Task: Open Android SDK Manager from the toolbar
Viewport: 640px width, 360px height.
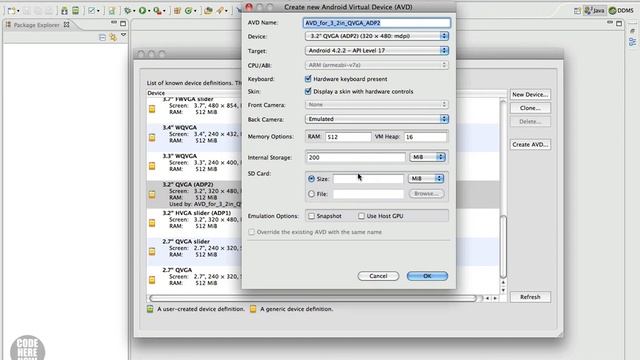Action: tap(64, 11)
